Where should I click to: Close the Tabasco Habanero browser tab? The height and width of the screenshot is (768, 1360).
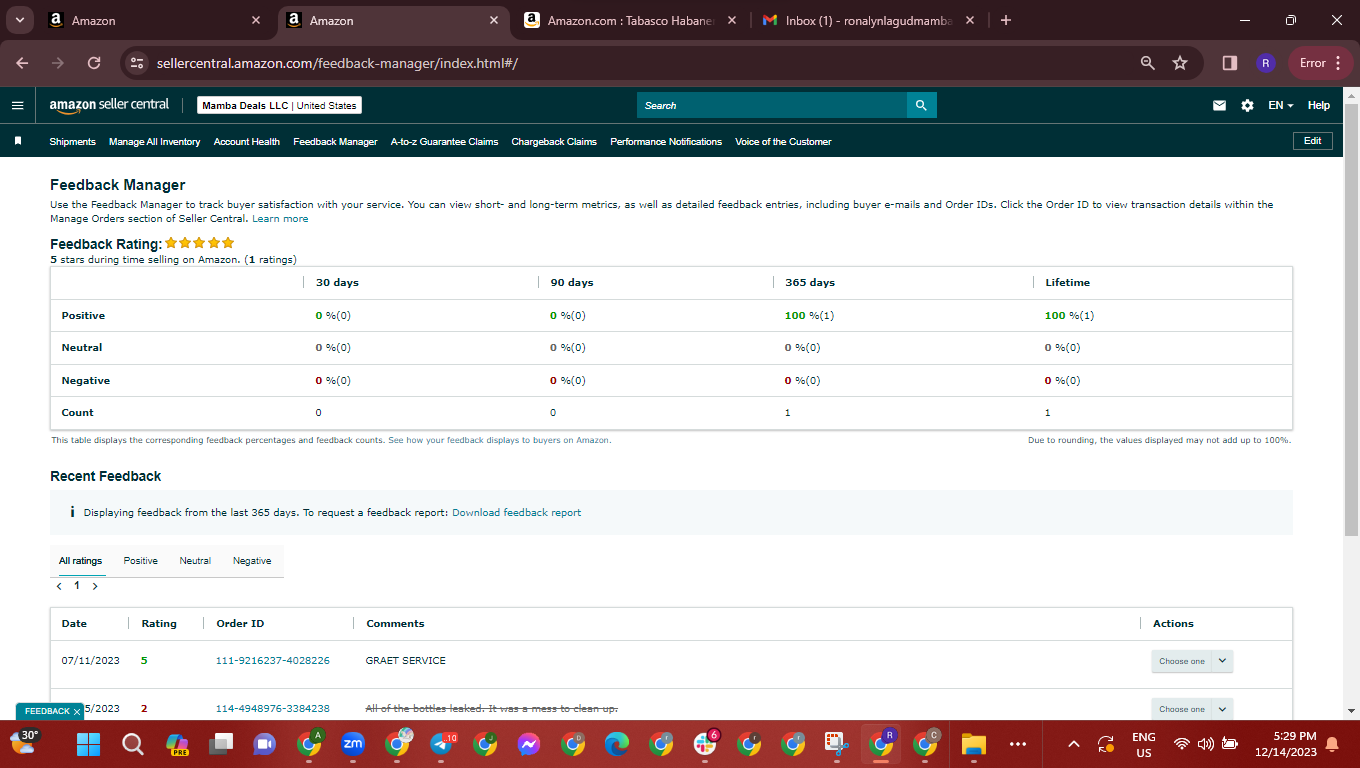[x=732, y=20]
